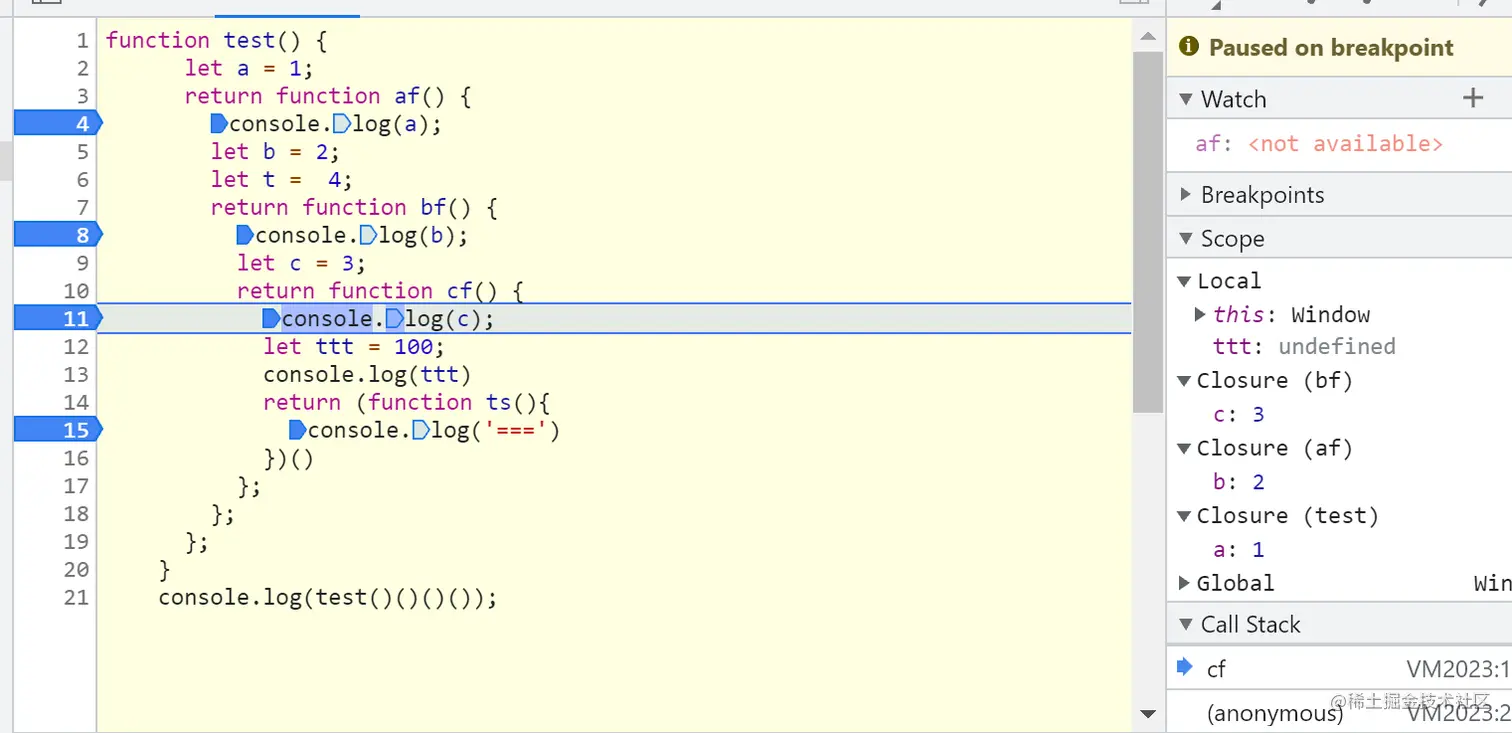
Task: Click the 'return function af() {' code line
Action: (x=328, y=96)
